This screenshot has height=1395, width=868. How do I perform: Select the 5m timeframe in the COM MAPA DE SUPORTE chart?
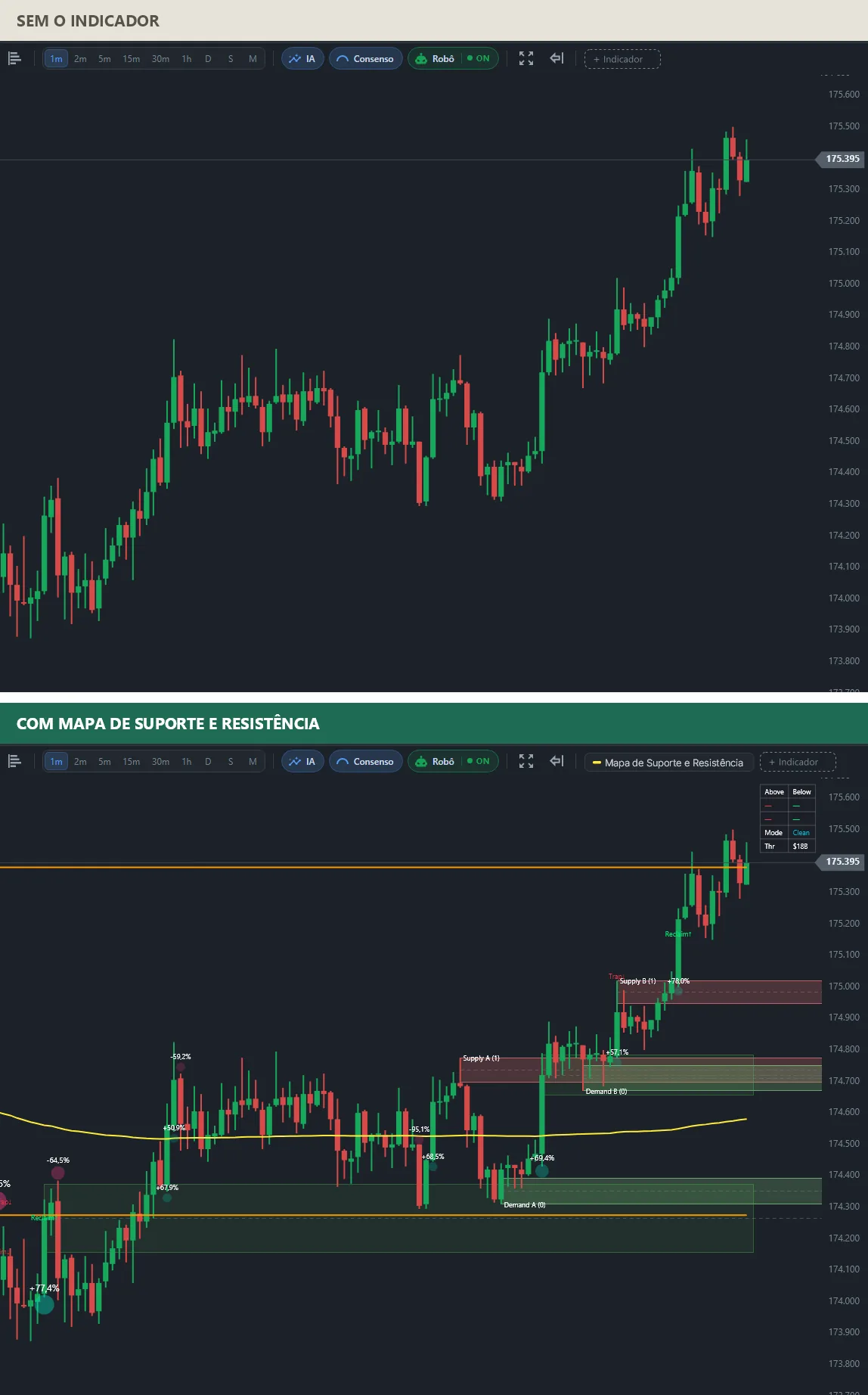[104, 762]
